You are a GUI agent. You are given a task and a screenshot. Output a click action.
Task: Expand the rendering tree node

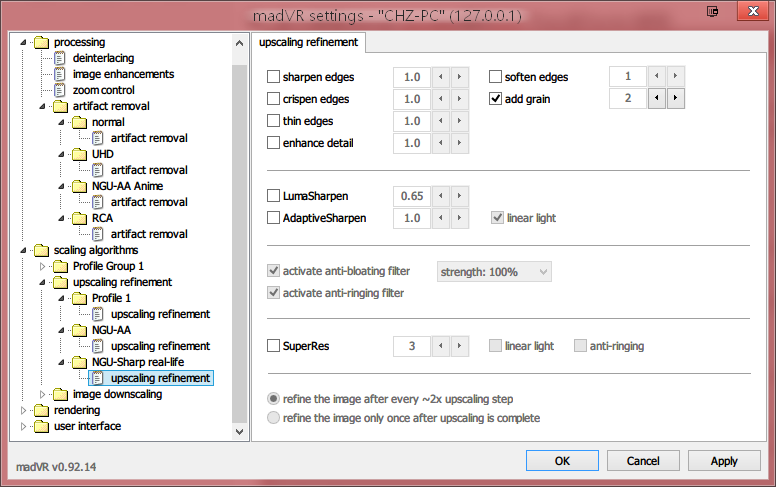click(23, 410)
